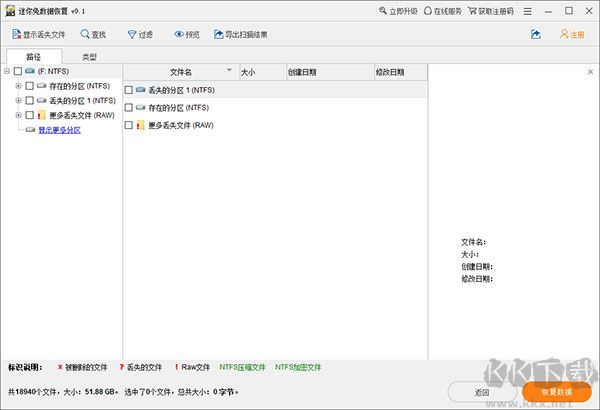Image resolution: width=600 pixels, height=410 pixels.
Task: Click the orange Register (注册) user icon
Action: [x=564, y=34]
